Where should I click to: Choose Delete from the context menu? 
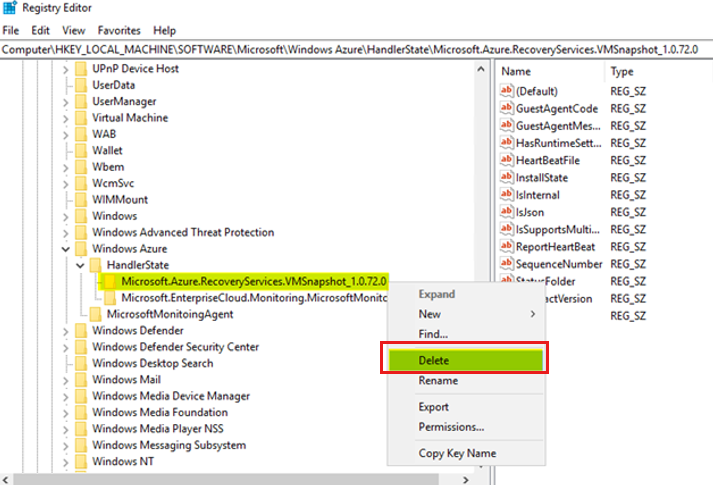coord(466,360)
